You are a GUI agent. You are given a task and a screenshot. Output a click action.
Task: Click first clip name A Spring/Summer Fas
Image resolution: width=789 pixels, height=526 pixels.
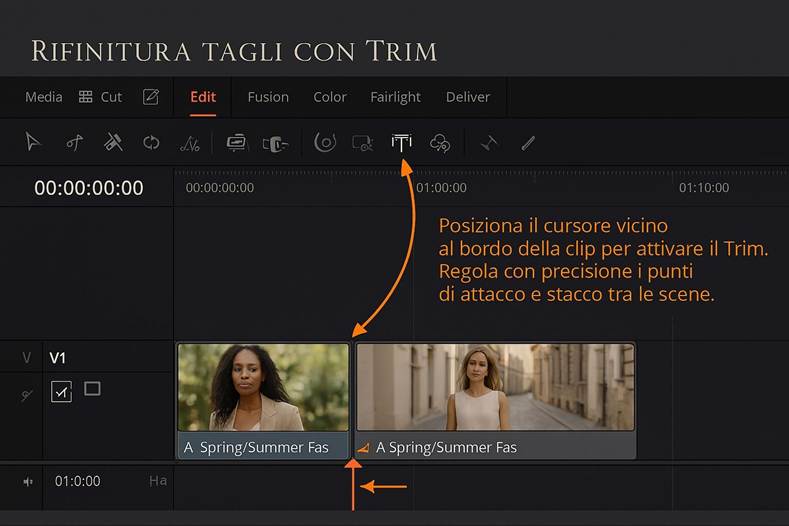point(256,447)
